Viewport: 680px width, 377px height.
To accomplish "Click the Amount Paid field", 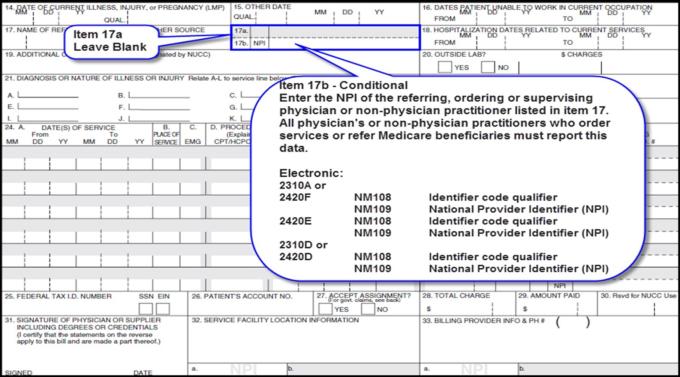I will coord(557,309).
